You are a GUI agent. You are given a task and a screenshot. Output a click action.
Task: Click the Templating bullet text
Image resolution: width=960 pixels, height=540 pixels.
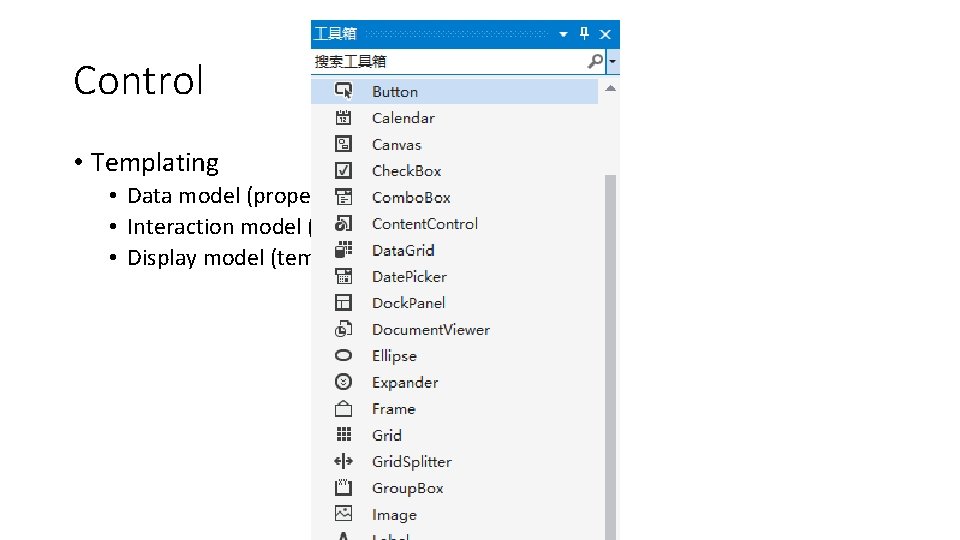coord(154,163)
